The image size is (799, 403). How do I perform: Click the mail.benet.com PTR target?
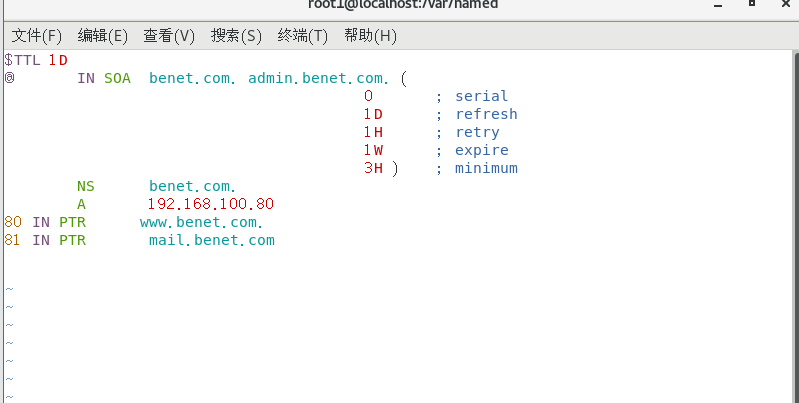211,240
